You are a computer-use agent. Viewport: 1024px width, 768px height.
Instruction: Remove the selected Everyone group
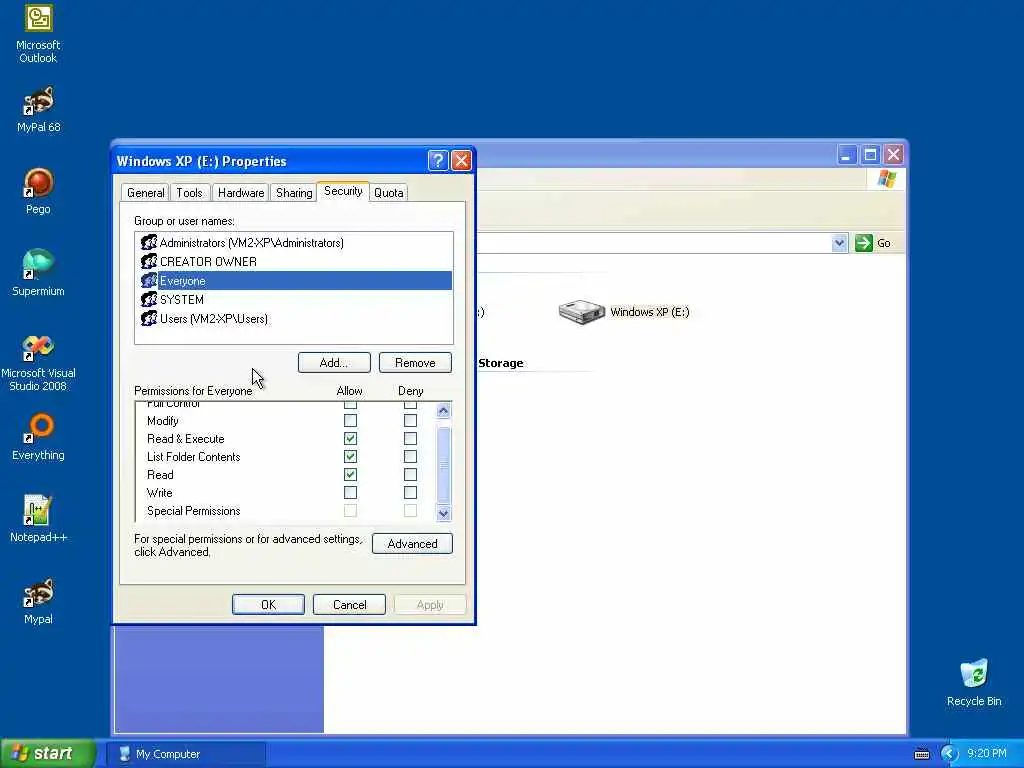[415, 362]
